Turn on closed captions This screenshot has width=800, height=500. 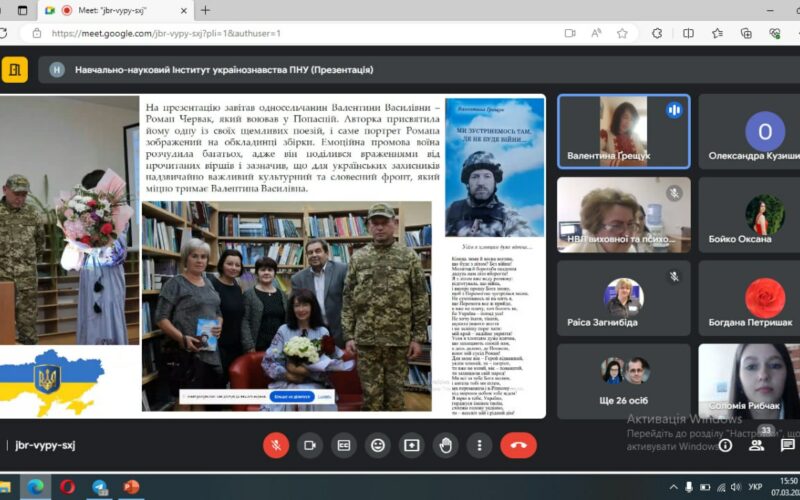pos(344,445)
